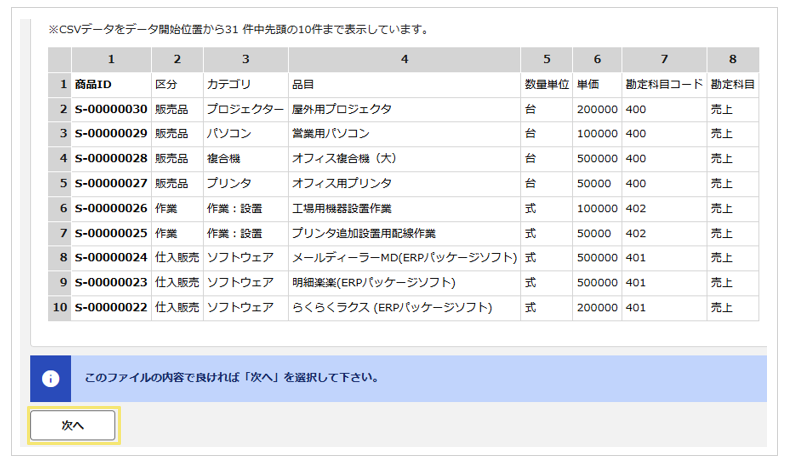Screen dimensions: 789x463
Task: Click 複合機 category cell
Action: click(x=246, y=159)
